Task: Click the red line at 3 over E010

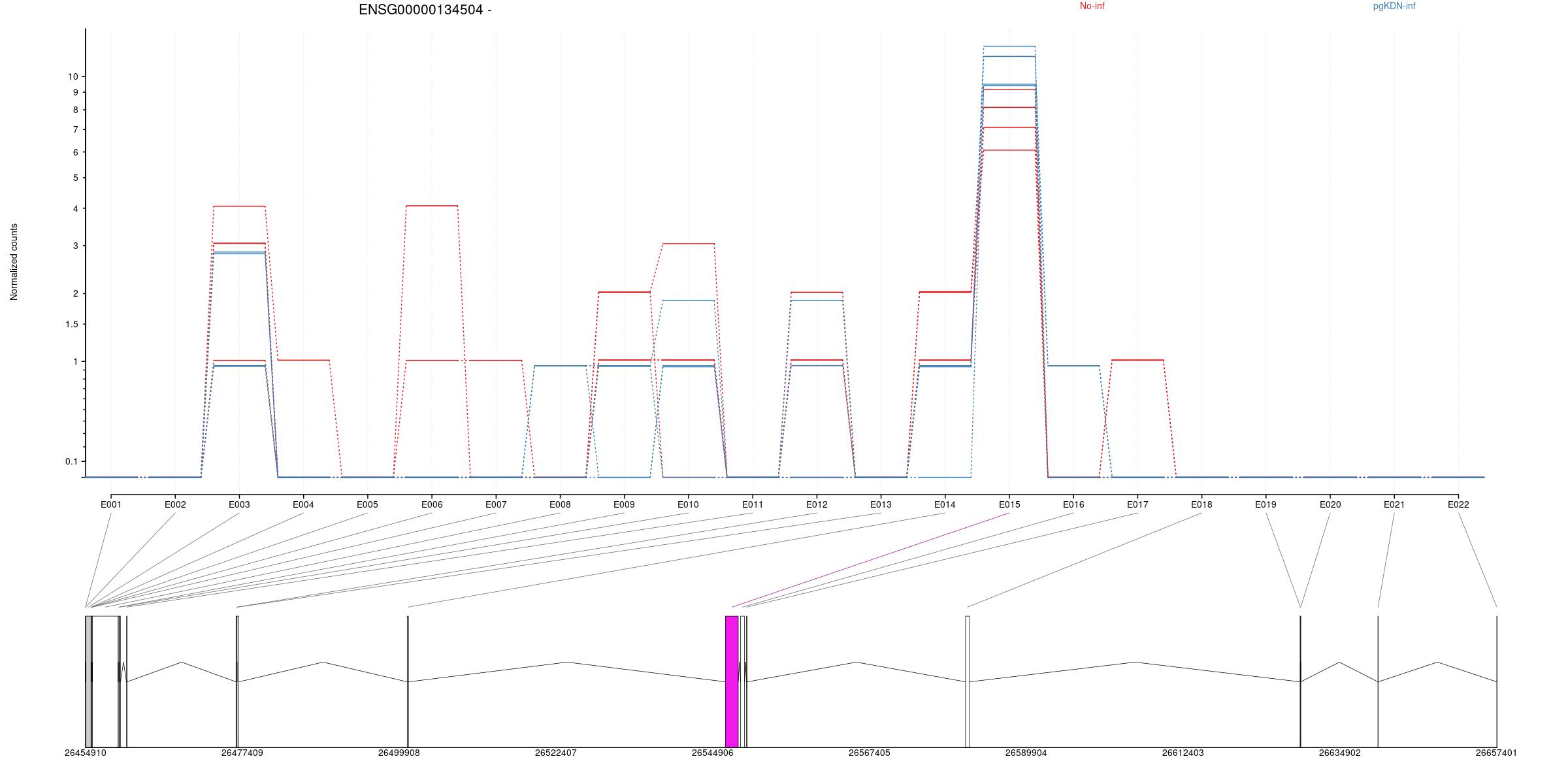Action: pos(688,244)
